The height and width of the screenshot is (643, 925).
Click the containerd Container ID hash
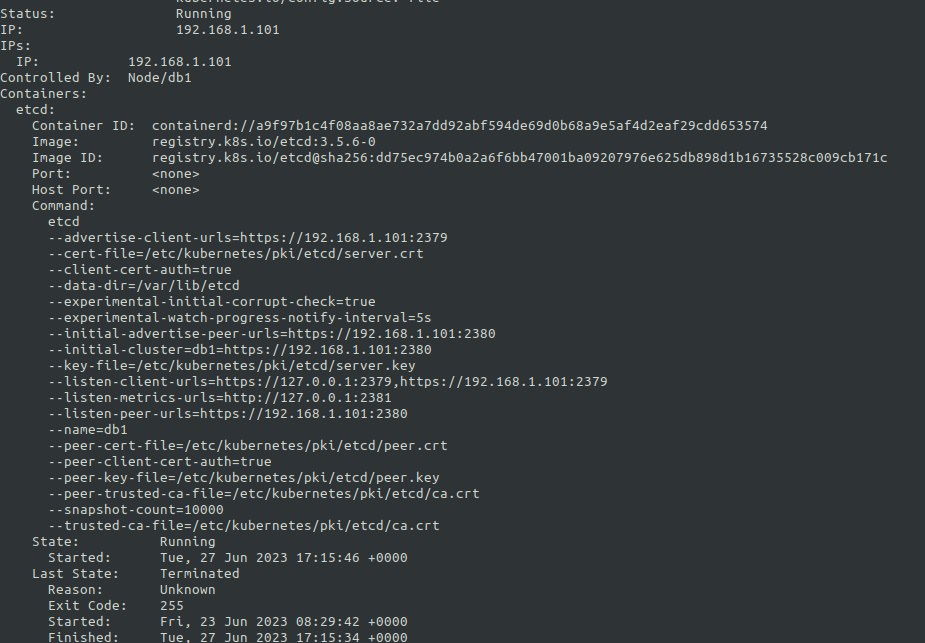tap(459, 126)
